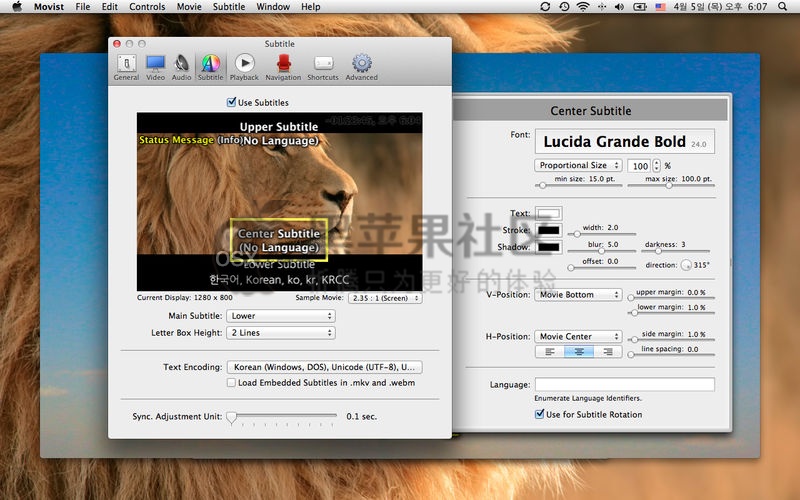Select the Subtitle preferences pane

tap(210, 68)
